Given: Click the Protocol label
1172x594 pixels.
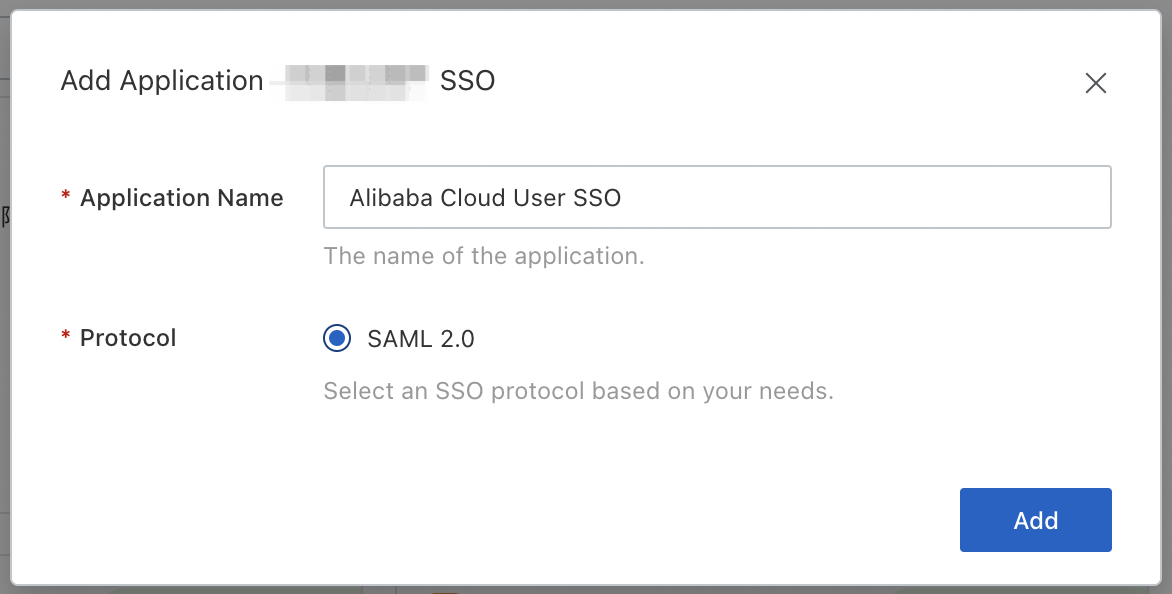Looking at the screenshot, I should point(128,338).
